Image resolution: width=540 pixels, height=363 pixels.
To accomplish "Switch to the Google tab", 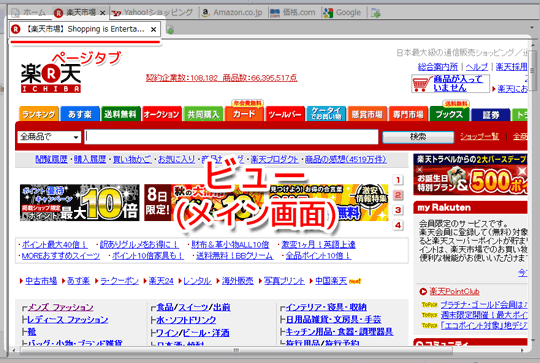I will [x=342, y=13].
